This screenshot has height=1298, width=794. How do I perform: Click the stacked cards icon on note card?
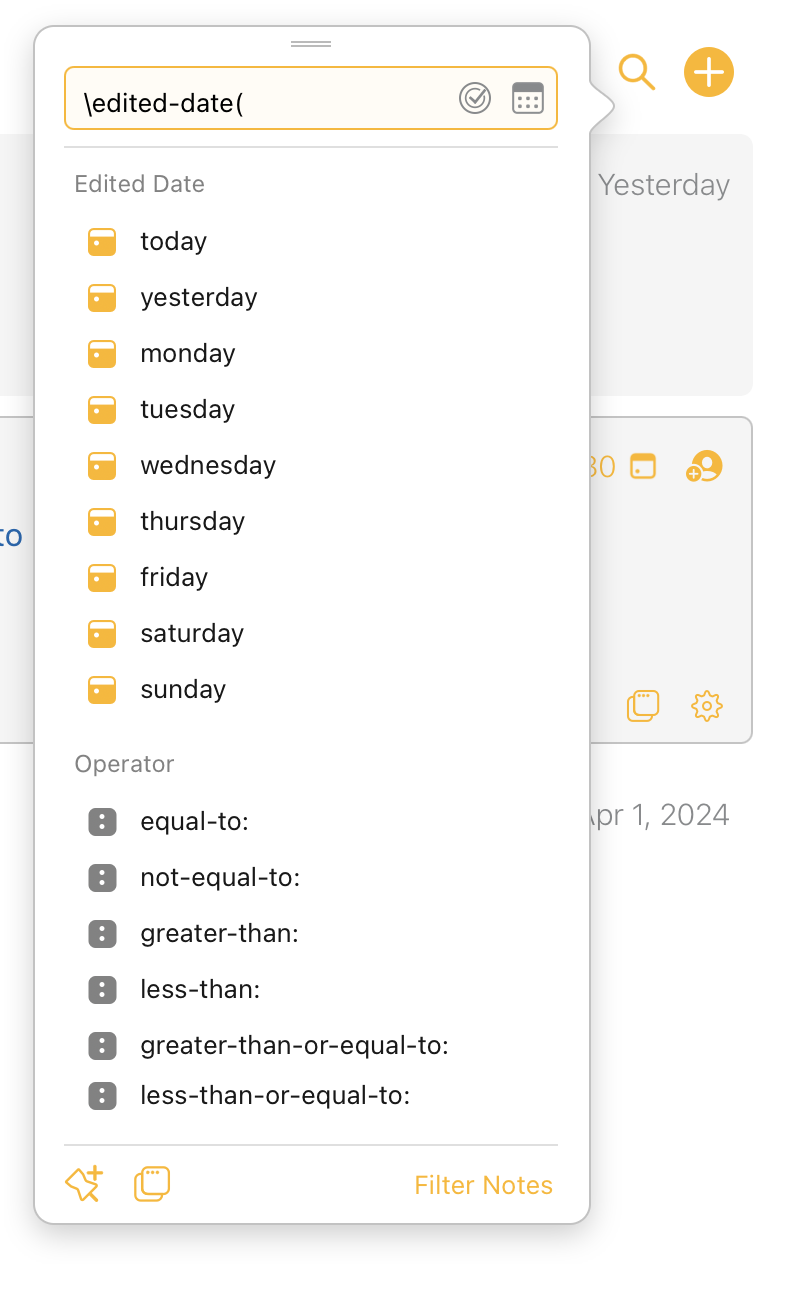tap(643, 706)
